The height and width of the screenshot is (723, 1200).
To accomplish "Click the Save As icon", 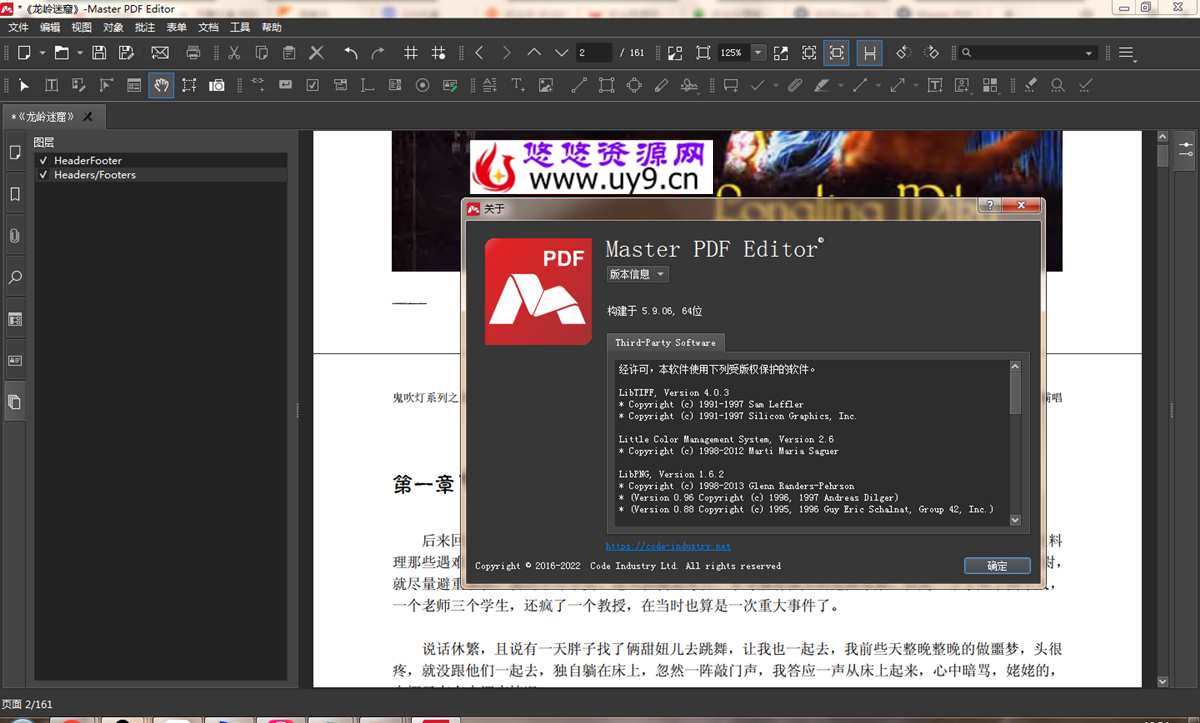I will tap(126, 53).
